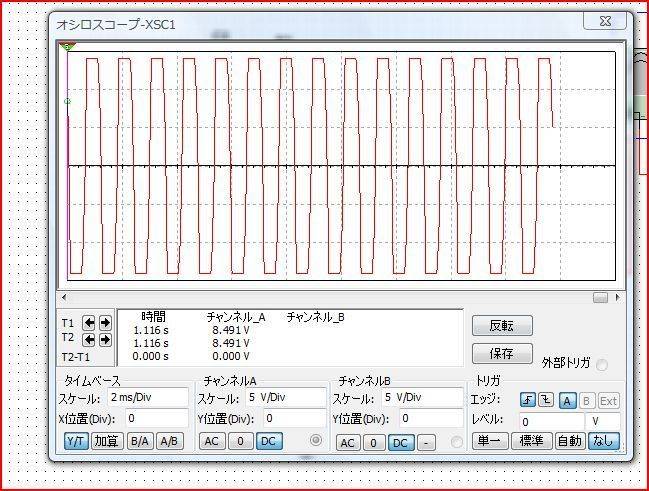This screenshot has height=491, width=649.
Task: Set trigger source to channel A
Action: click(566, 400)
